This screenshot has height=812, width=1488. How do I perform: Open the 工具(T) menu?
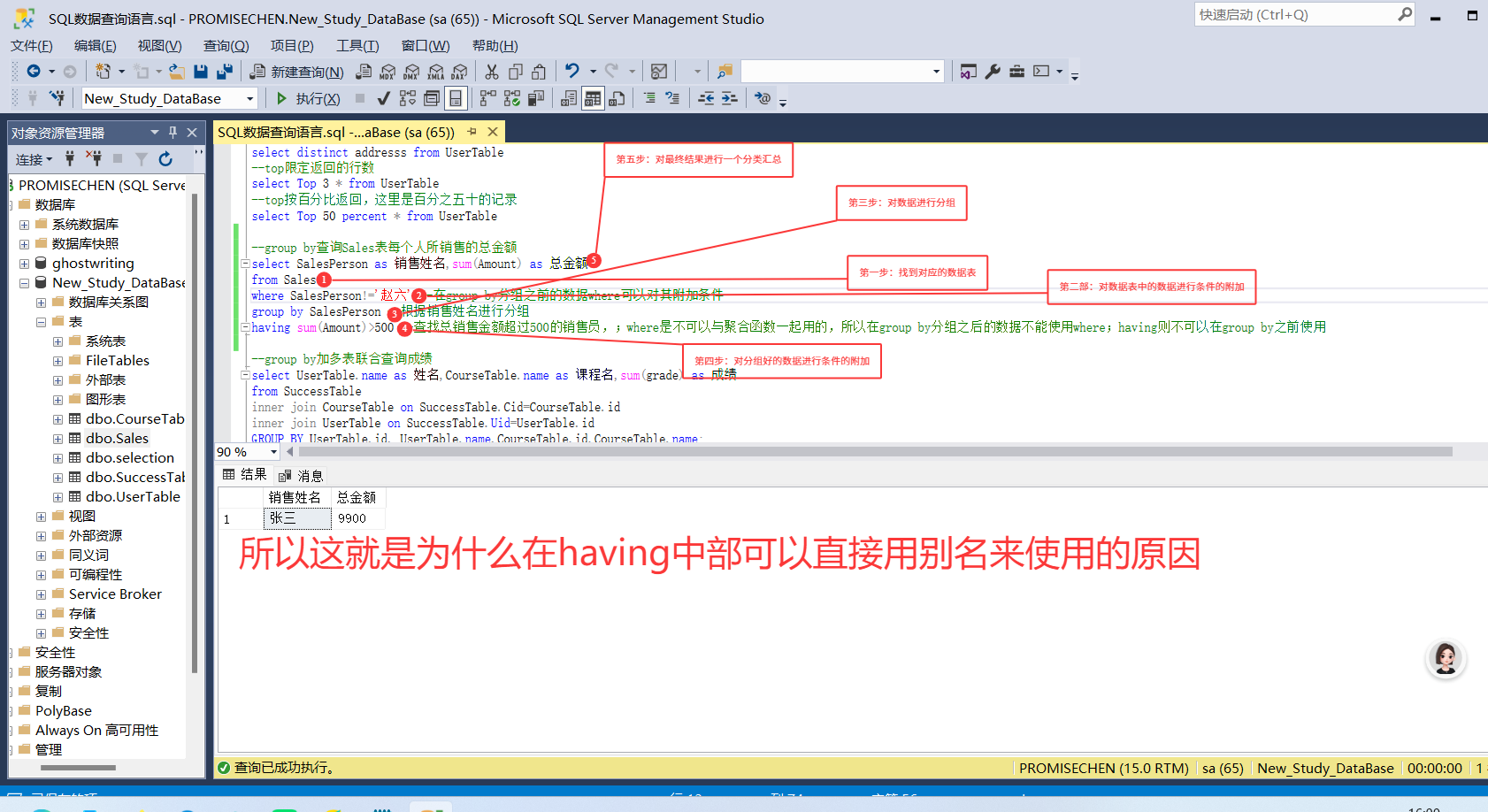pos(357,46)
